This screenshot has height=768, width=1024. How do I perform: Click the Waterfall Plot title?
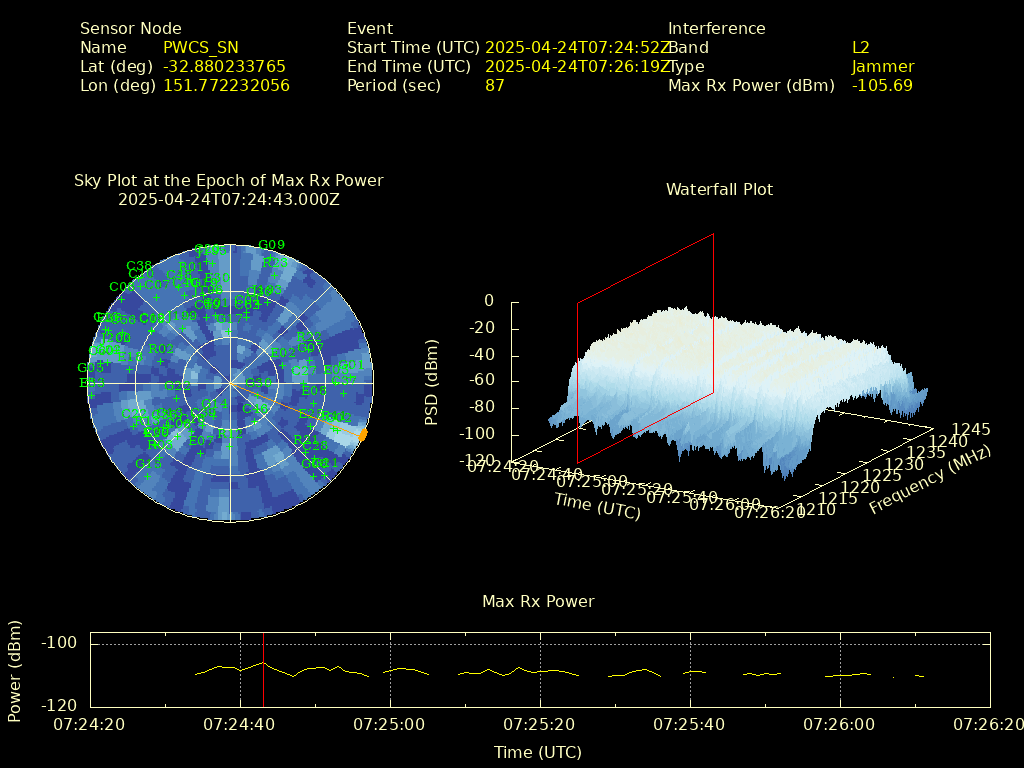pos(719,189)
